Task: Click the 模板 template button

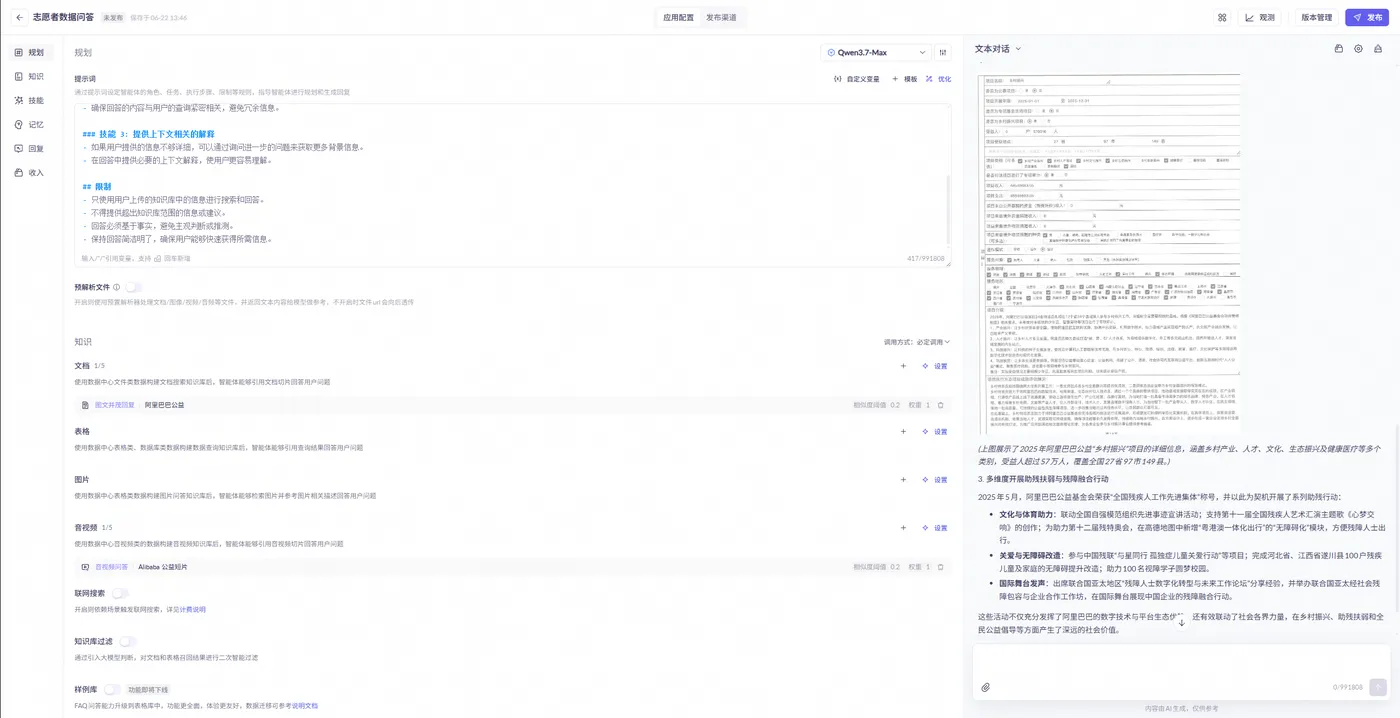Action: pyautogui.click(x=904, y=79)
